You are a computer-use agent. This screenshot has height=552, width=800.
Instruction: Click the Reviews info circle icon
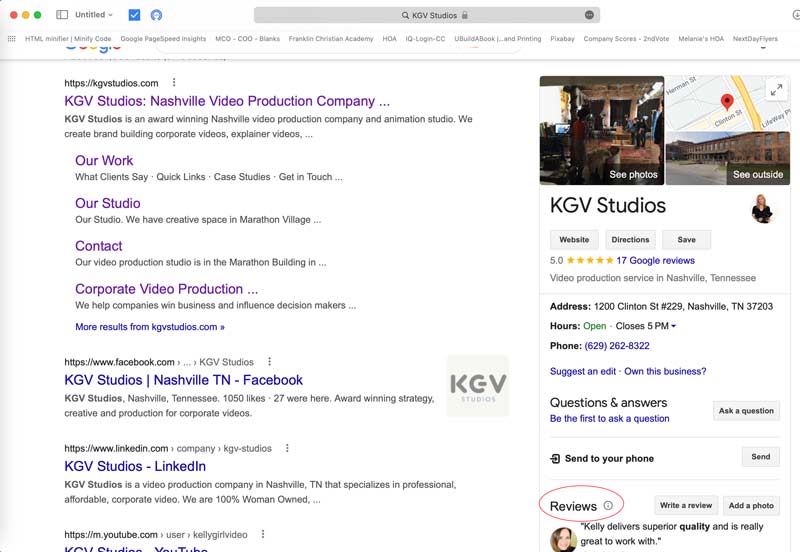[x=608, y=506]
